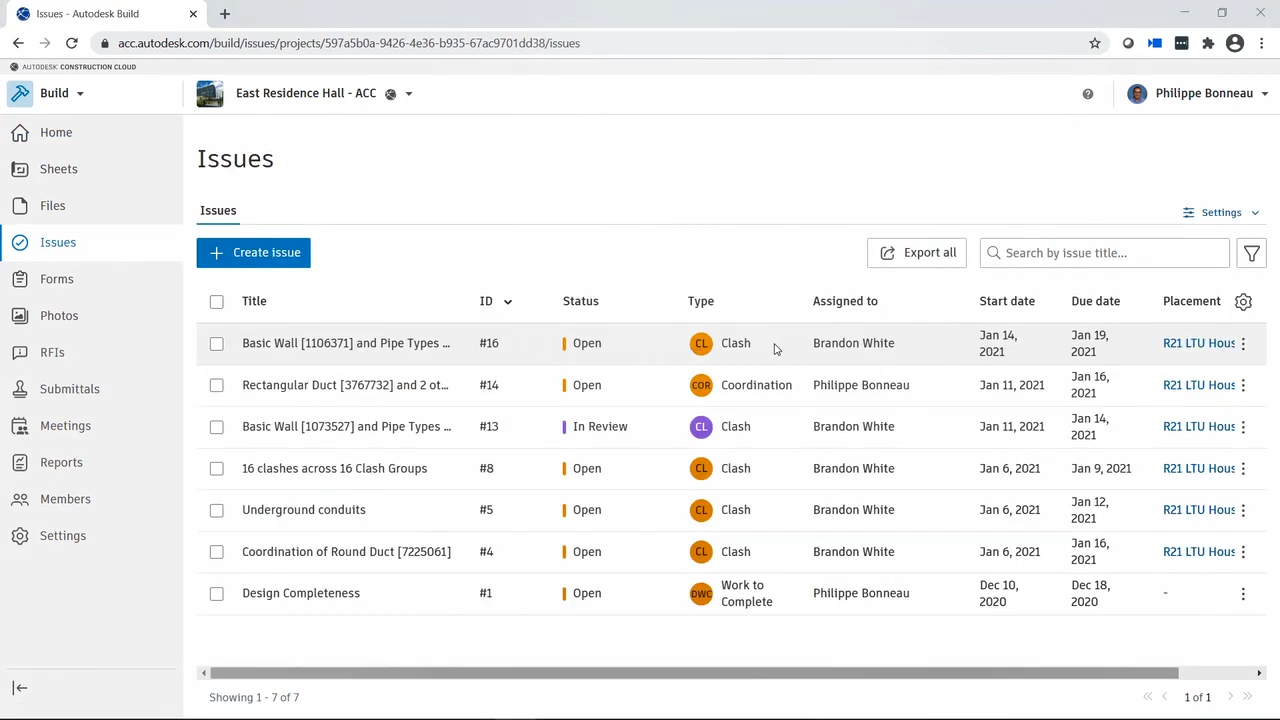Check the 16 clashes issue checkbox

coord(217,469)
